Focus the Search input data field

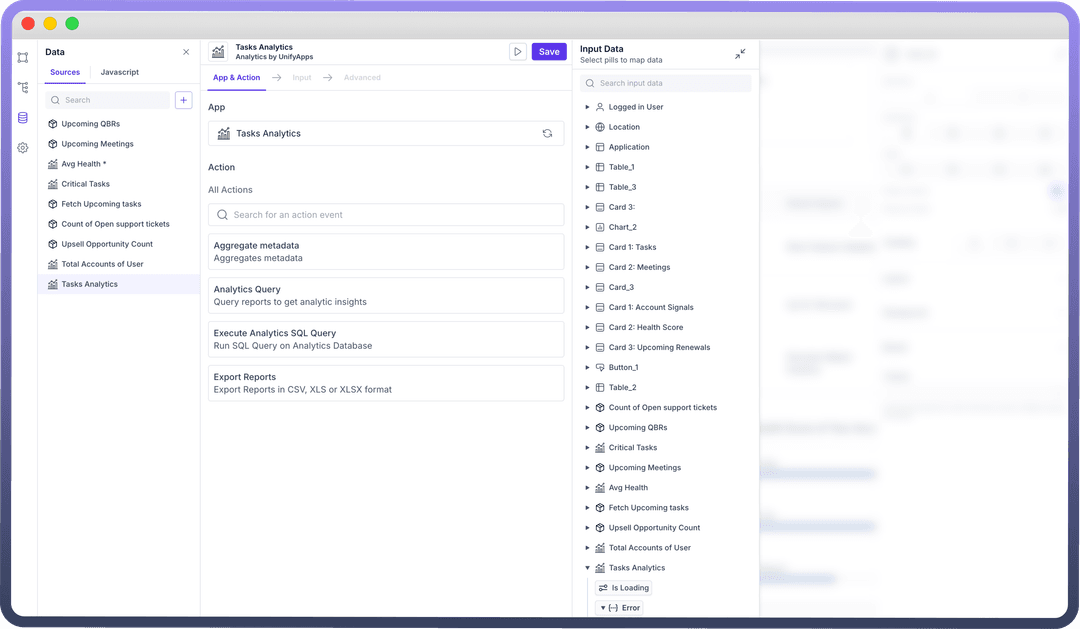[x=667, y=84]
